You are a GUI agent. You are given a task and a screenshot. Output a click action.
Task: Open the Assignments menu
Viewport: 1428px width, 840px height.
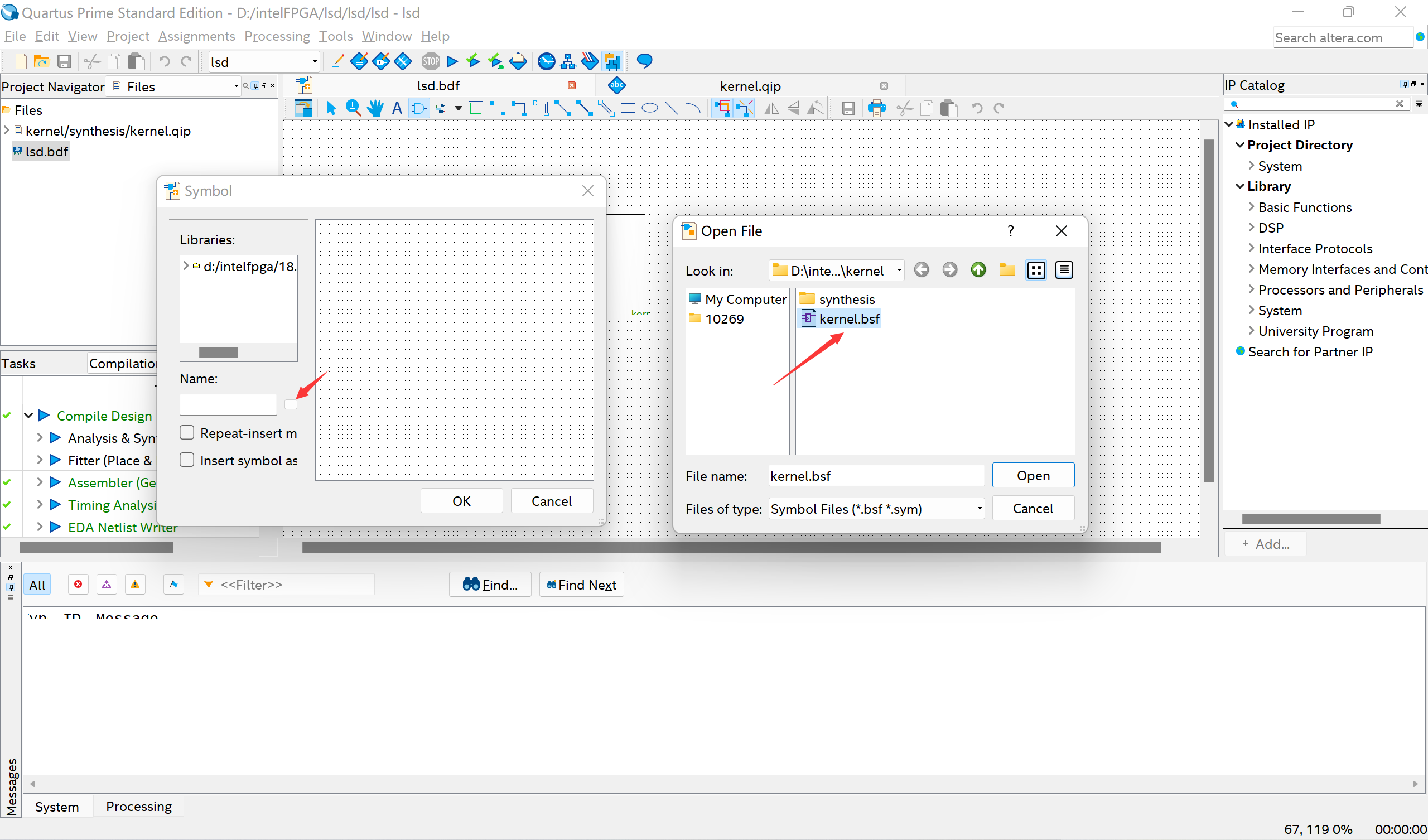click(x=196, y=36)
